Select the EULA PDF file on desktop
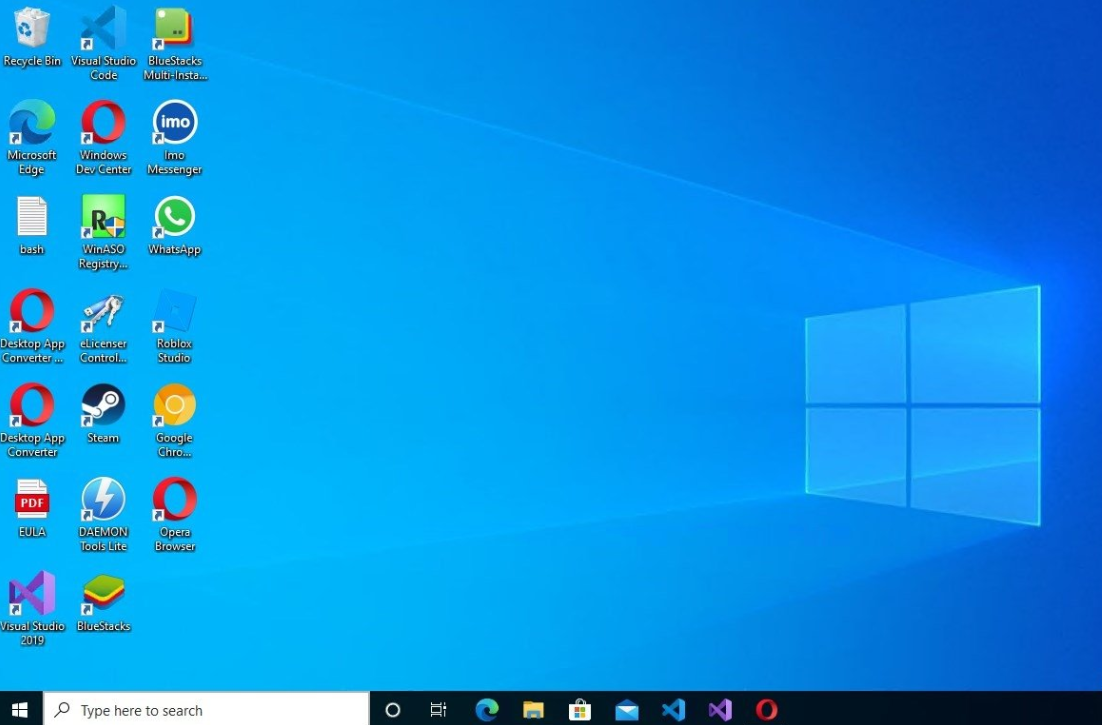The width and height of the screenshot is (1102, 725). pos(32,508)
